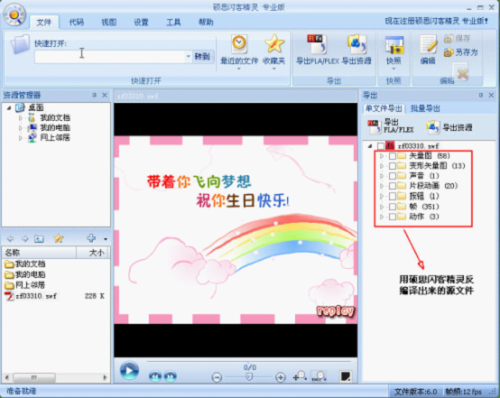Viewport: 500px width, 398px height.
Task: Check the 按钮 (1) checkbox
Action: pyautogui.click(x=392, y=196)
